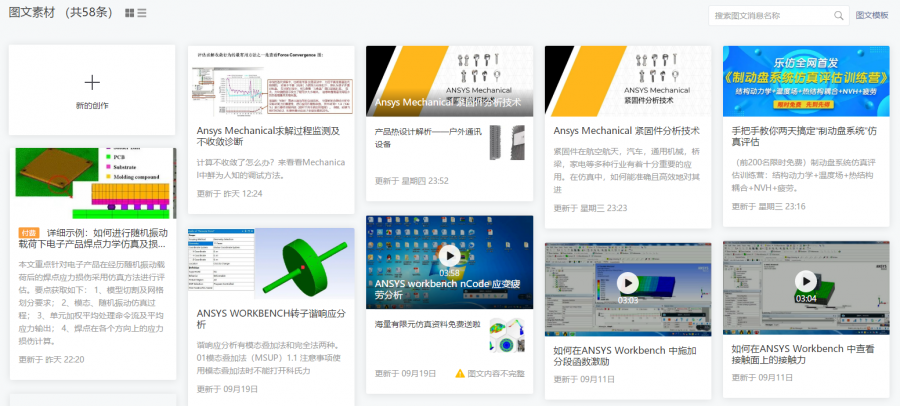Screen dimensions: 900x406
Task: Click the orange paid tag badge
Action: click(x=29, y=232)
